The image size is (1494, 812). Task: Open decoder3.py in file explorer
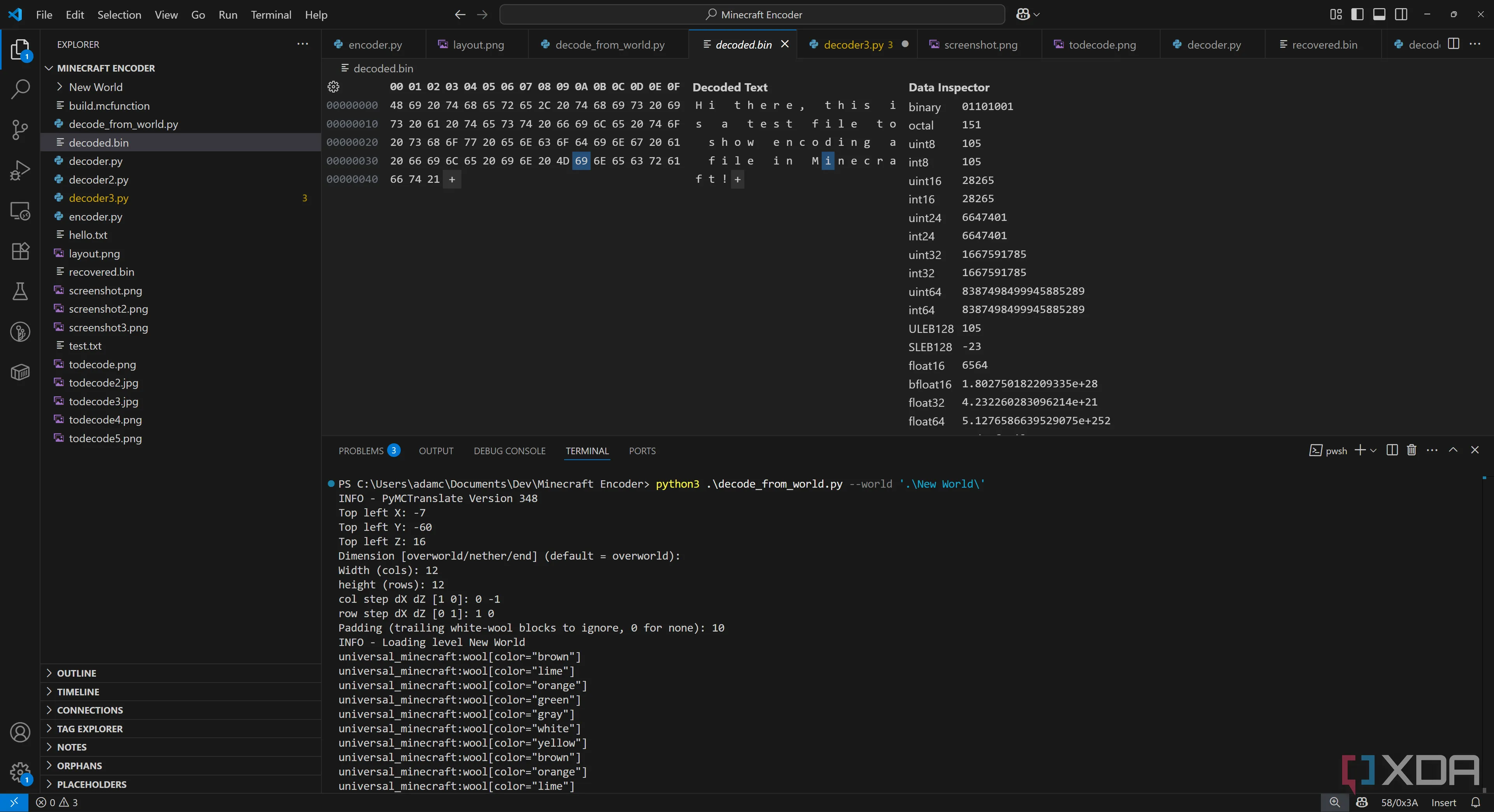181,198
